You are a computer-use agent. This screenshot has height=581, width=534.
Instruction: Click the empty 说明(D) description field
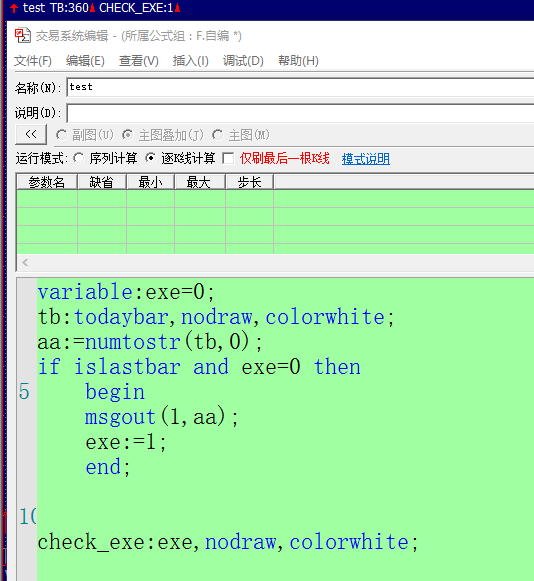click(300, 113)
